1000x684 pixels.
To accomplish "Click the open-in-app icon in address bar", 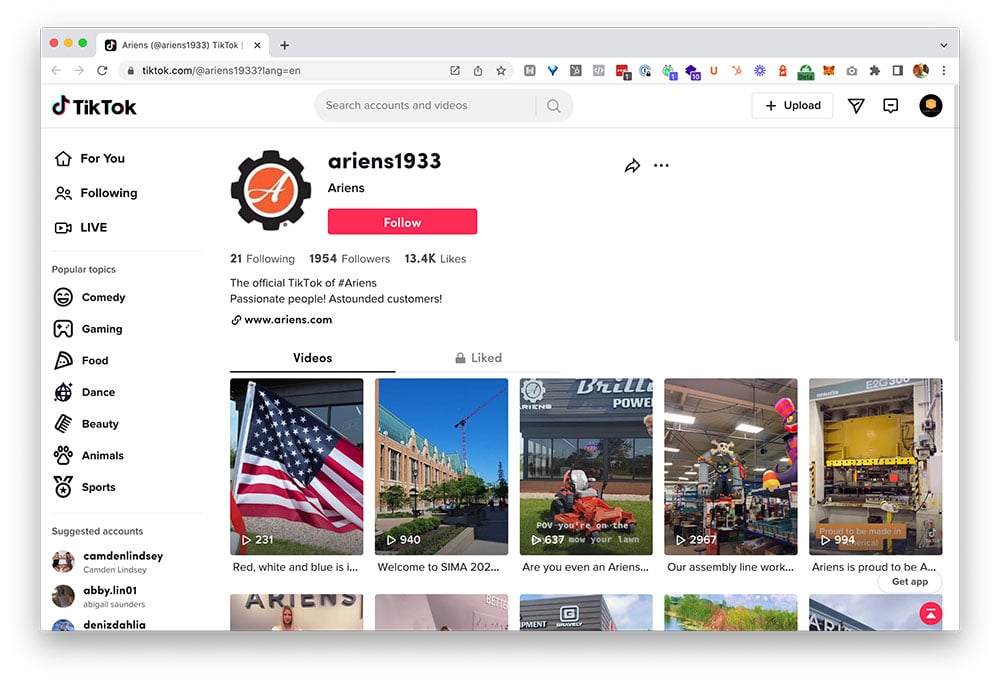I will pyautogui.click(x=455, y=71).
